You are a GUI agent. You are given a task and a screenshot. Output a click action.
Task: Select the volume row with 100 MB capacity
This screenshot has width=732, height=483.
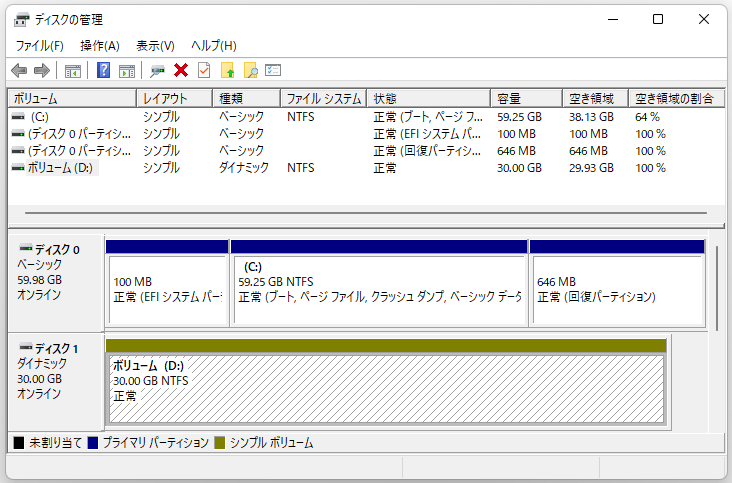click(x=366, y=134)
